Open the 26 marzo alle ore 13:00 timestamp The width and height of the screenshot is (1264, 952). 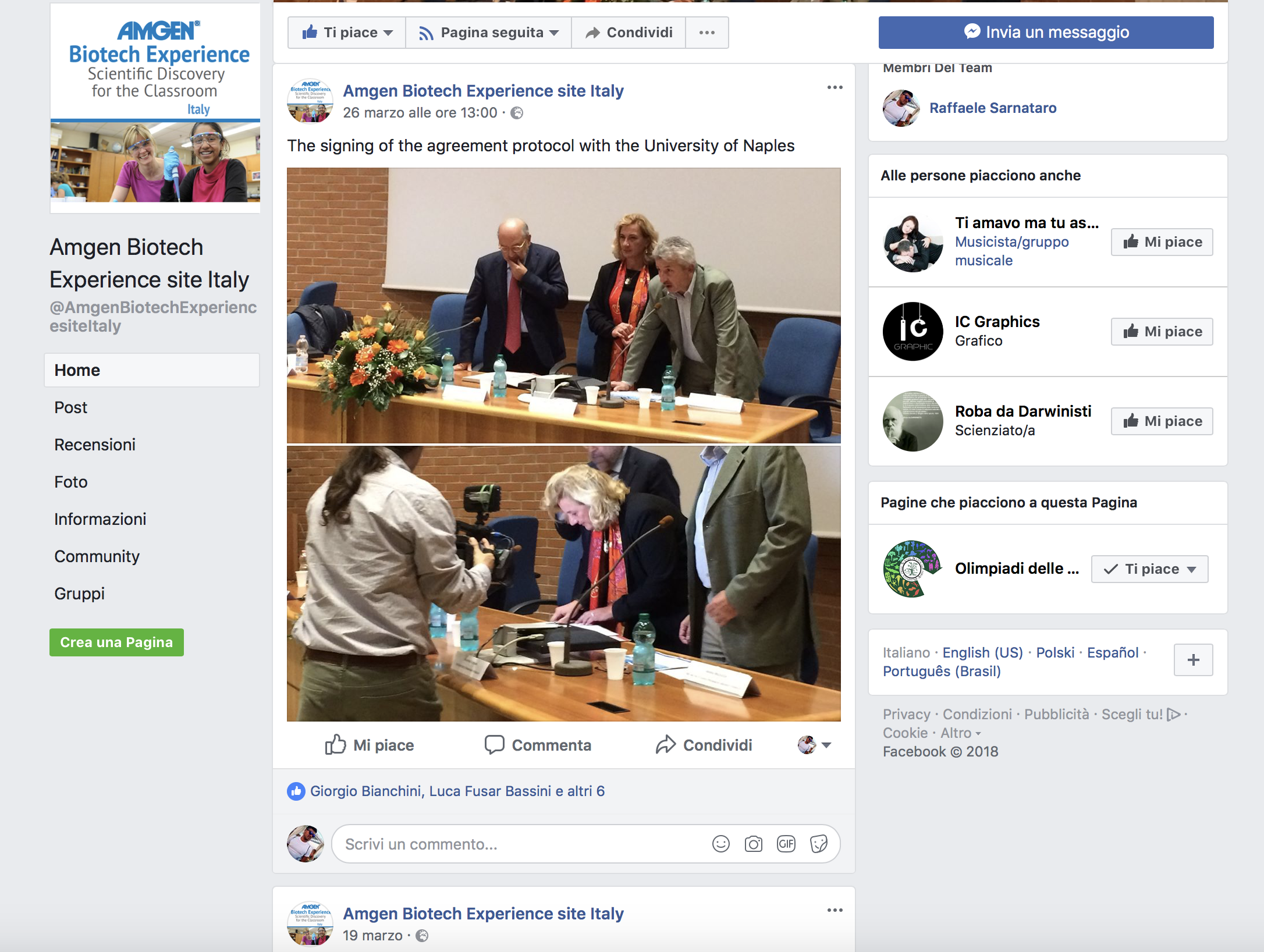420,113
